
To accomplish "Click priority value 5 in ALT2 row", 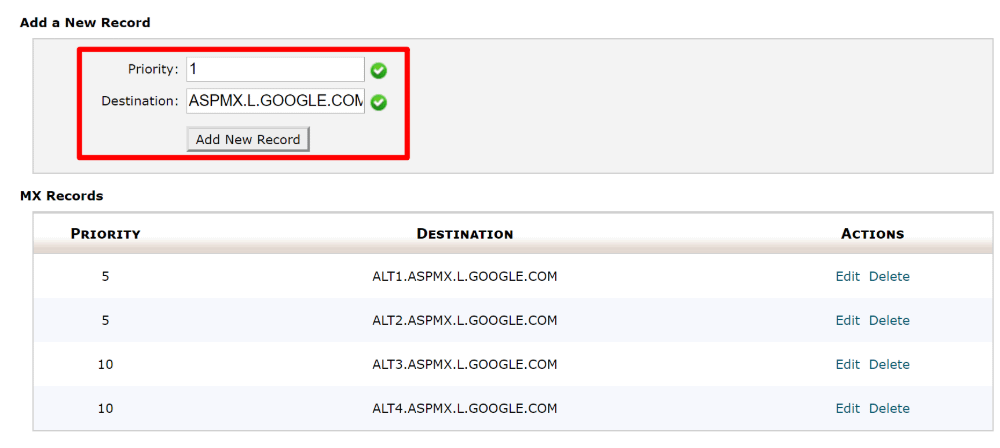I will (x=105, y=320).
